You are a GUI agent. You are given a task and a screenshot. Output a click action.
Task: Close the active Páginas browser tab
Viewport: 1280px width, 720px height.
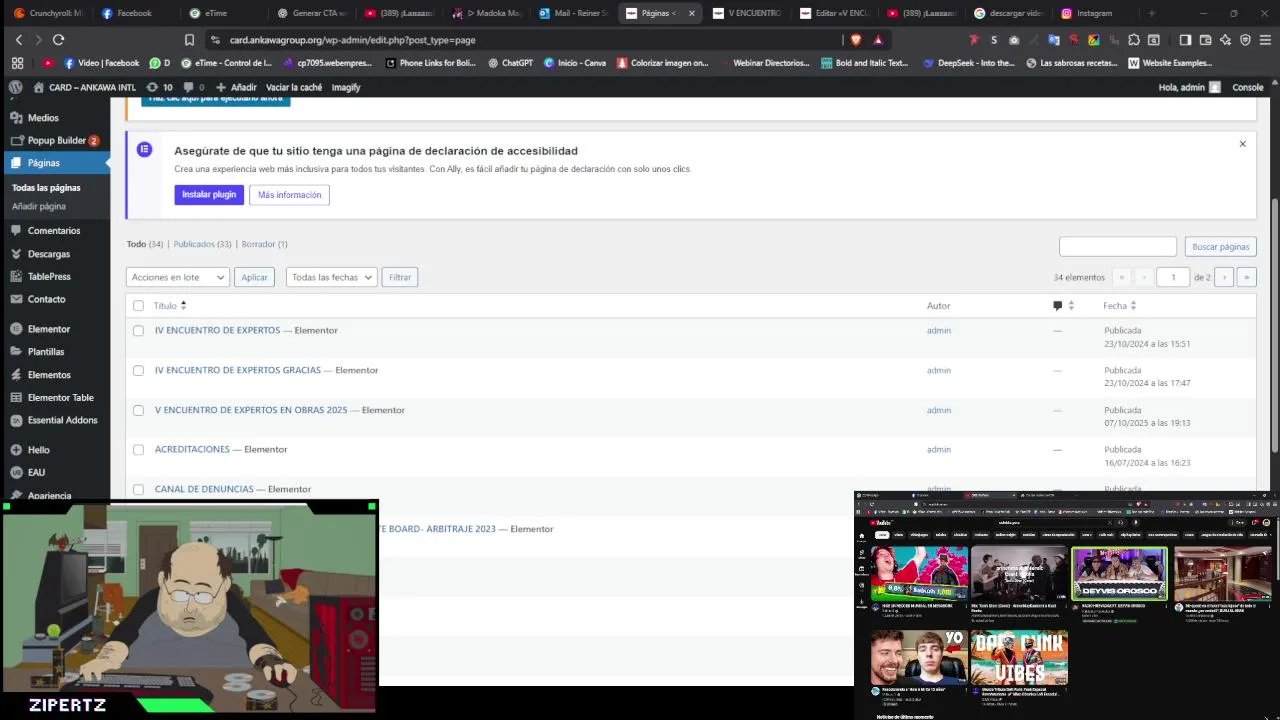[x=691, y=13]
